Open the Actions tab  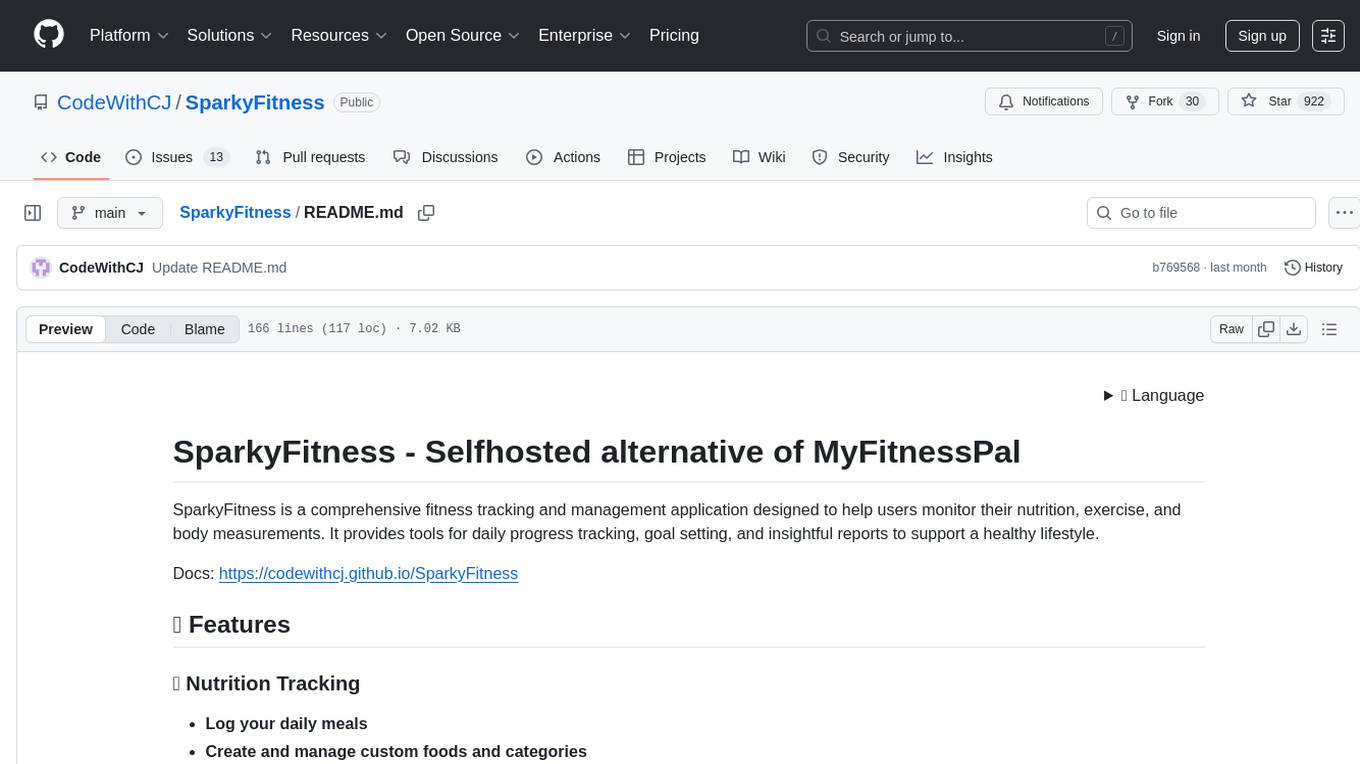pos(563,157)
